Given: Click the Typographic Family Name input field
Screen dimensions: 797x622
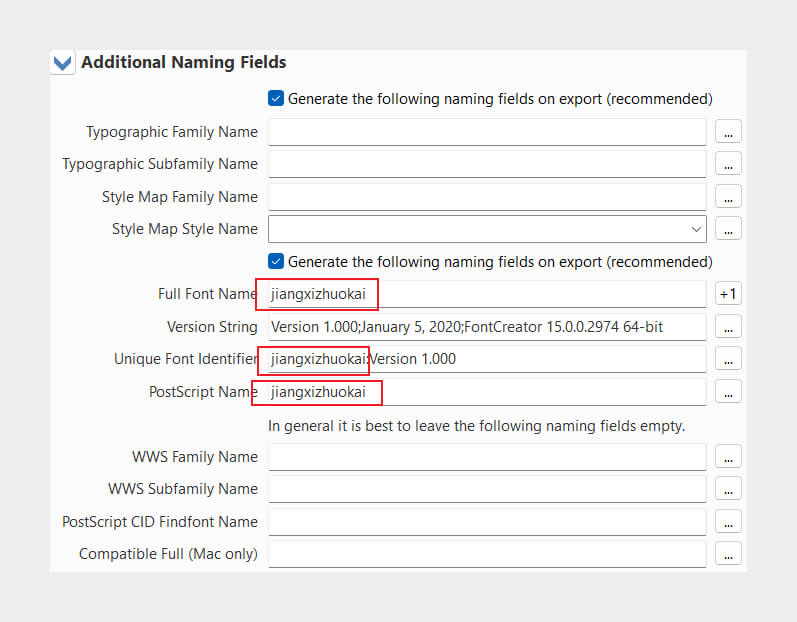Looking at the screenshot, I should 487,132.
